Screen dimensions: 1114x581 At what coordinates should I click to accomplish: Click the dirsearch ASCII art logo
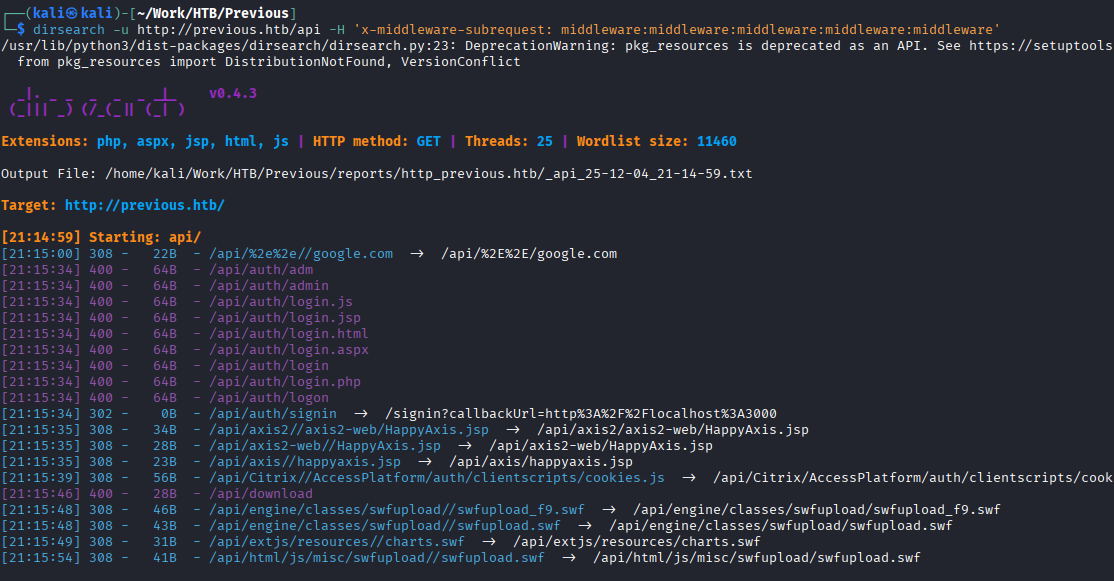[x=95, y=103]
